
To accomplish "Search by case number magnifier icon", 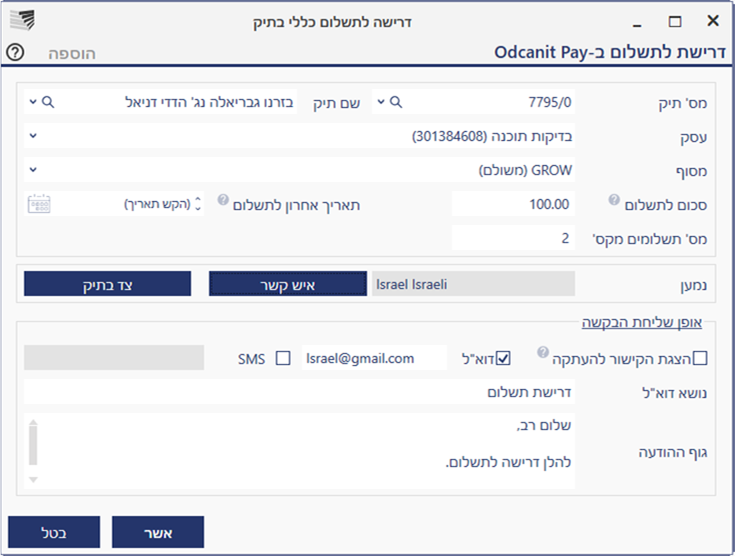I will coord(396,102).
